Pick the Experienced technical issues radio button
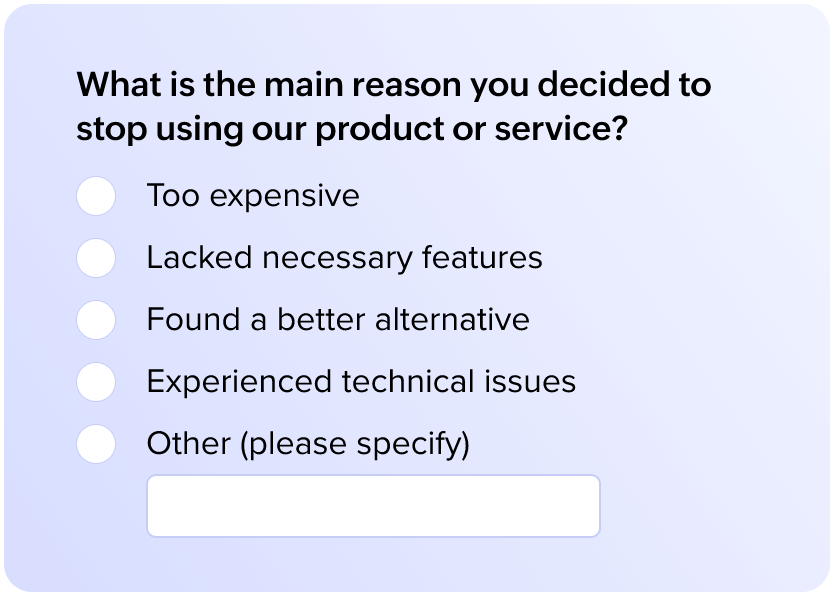 click(x=96, y=382)
